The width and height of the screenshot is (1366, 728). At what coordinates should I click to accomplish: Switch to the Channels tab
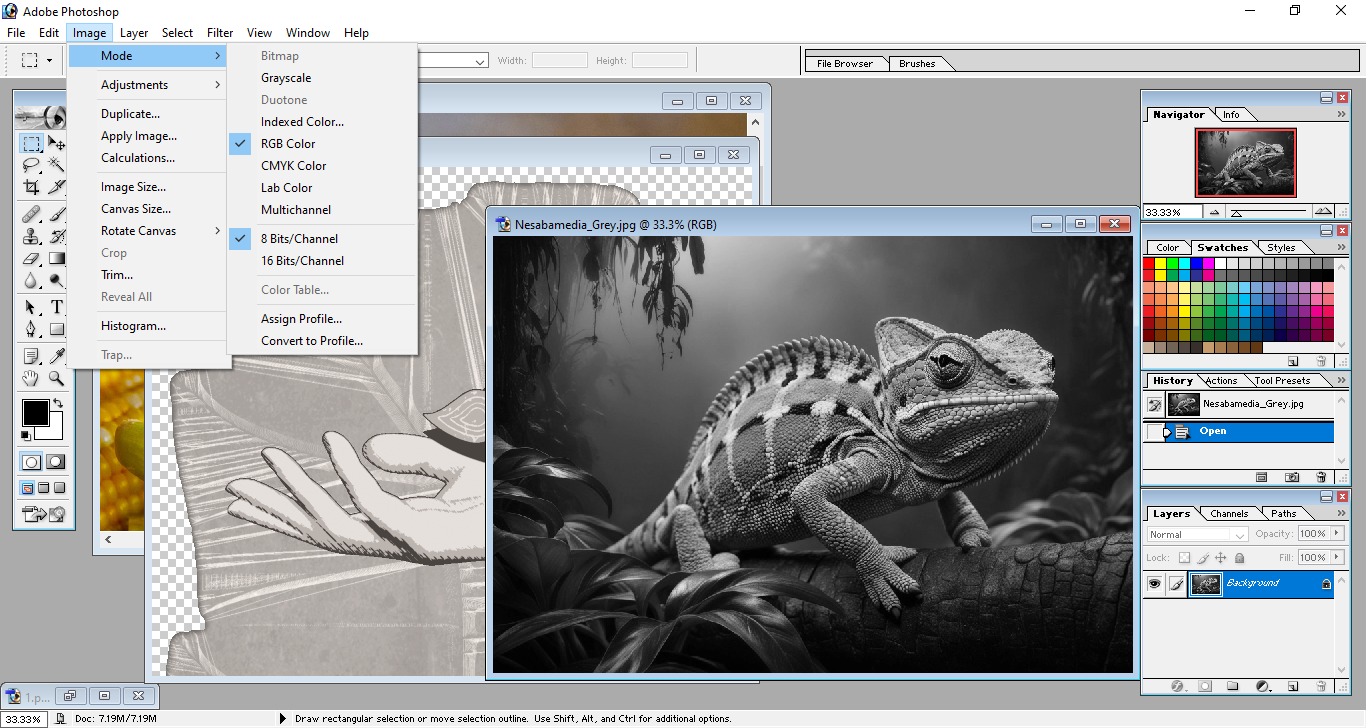(1228, 514)
